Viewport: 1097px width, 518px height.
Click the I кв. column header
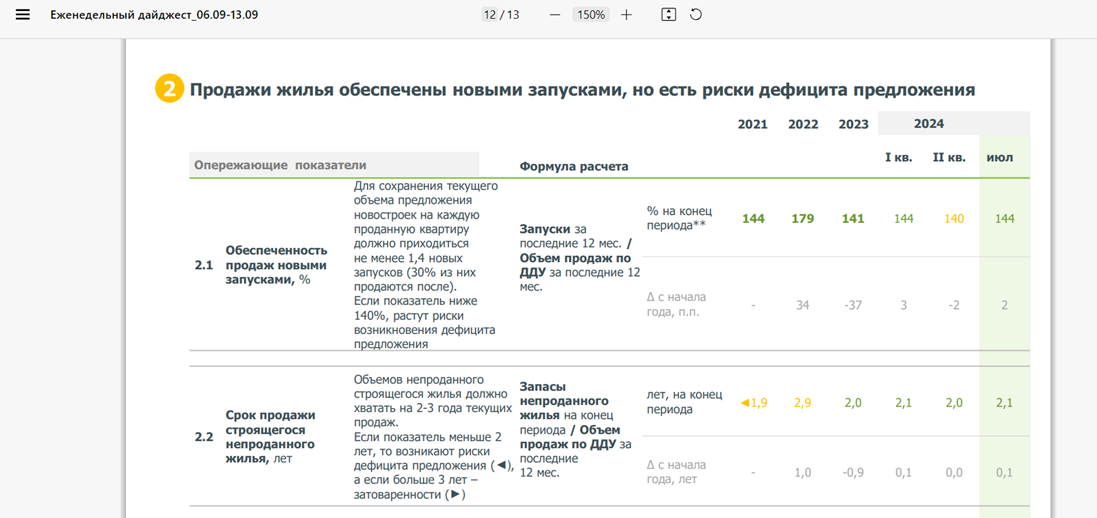click(899, 158)
